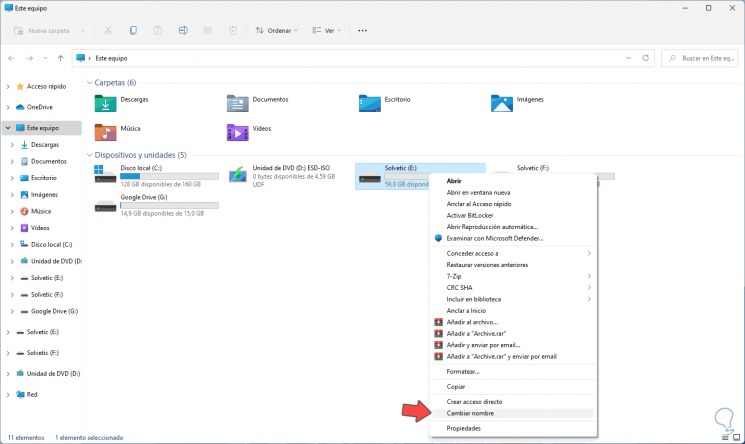This screenshot has width=745, height=444.
Task: Select Solvetic (F:) under Este equipo in sidebar
Action: click(x=47, y=295)
